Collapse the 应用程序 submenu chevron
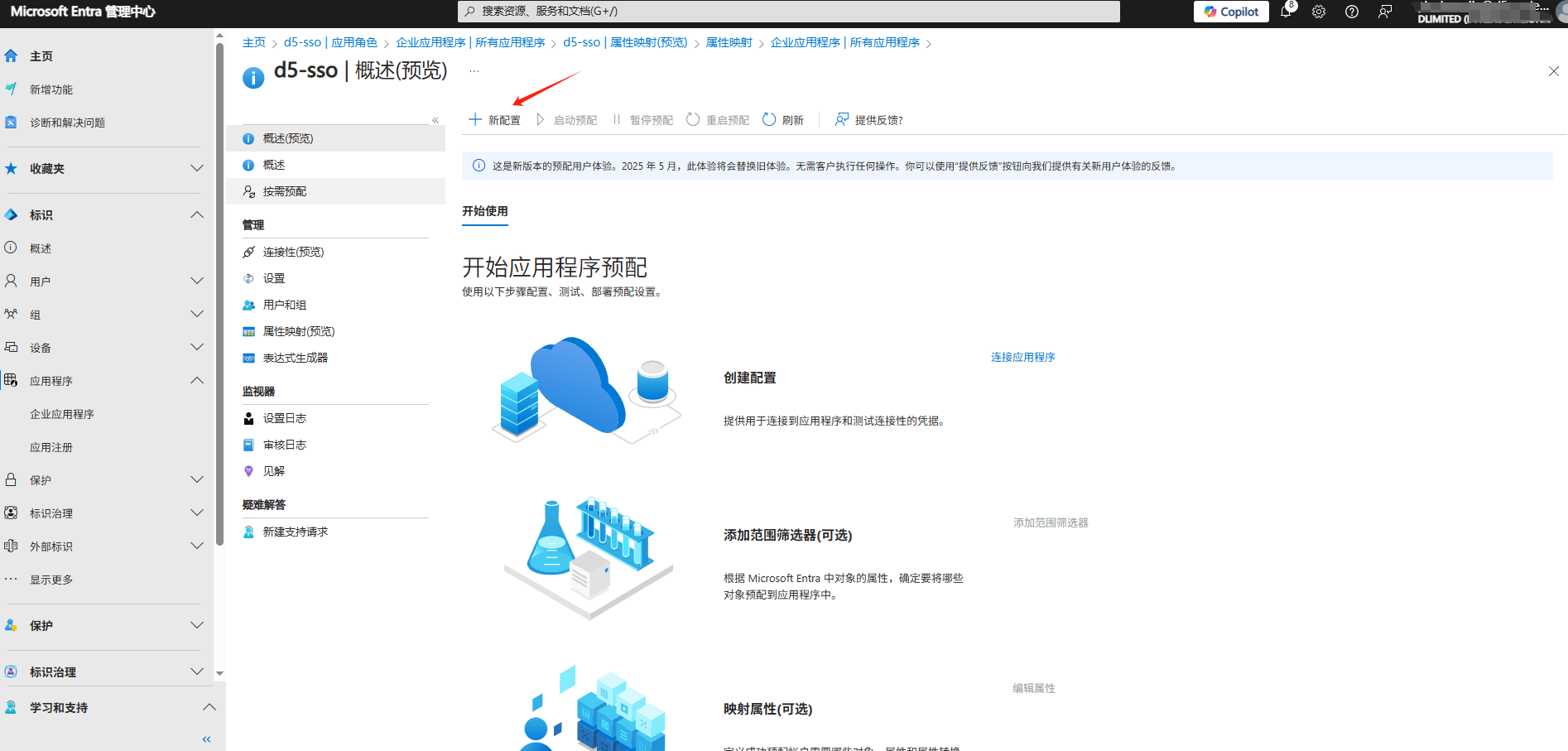The width and height of the screenshot is (1568, 751). [197, 380]
